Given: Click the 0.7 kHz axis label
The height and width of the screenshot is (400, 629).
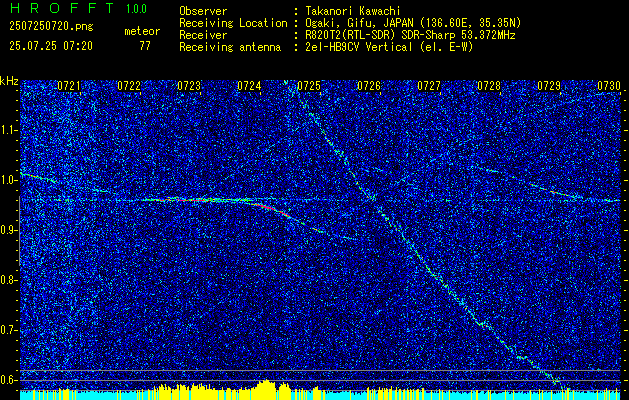Looking at the screenshot, I should click(8, 330).
